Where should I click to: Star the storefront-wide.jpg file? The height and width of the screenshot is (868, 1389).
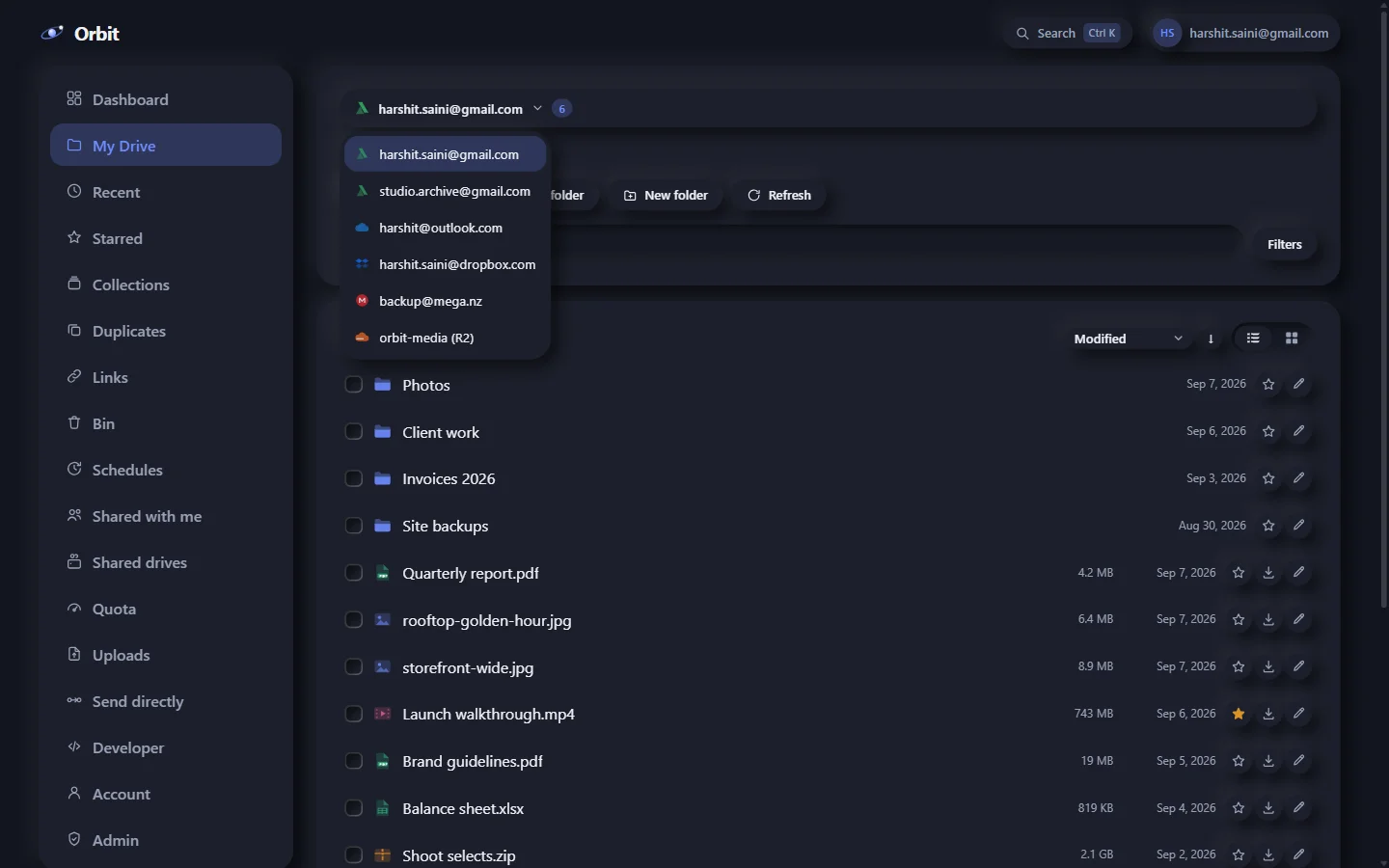pos(1239,666)
